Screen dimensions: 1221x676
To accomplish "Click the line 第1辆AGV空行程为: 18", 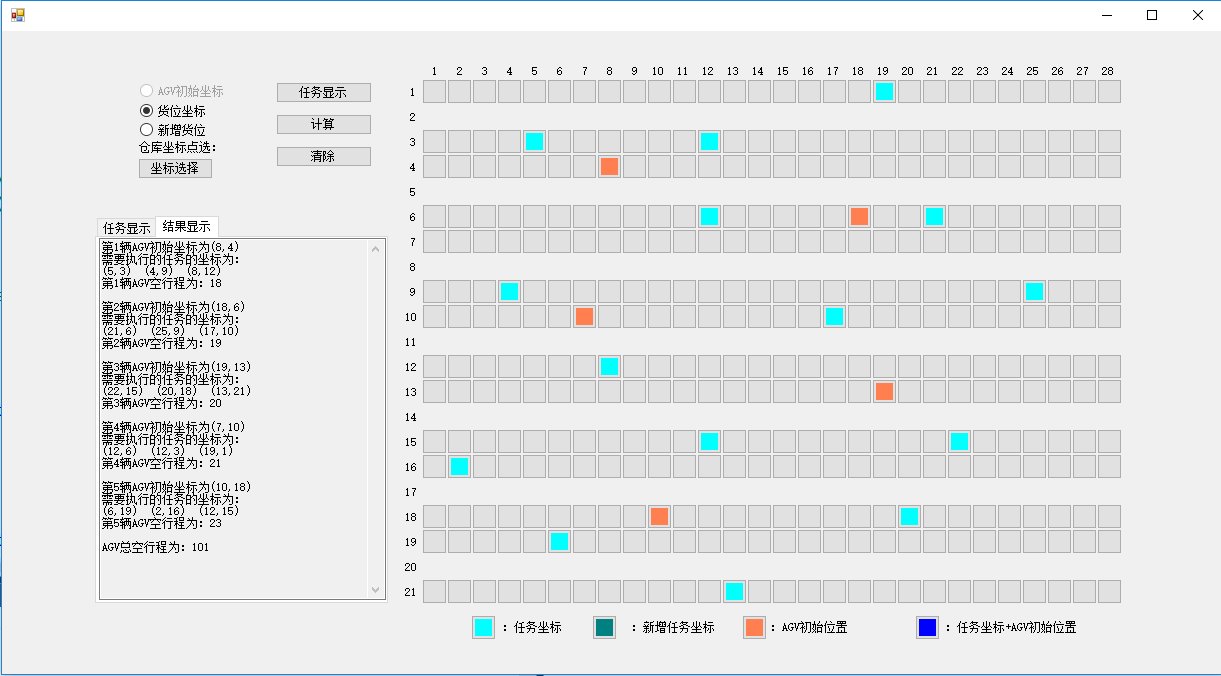I will point(162,283).
